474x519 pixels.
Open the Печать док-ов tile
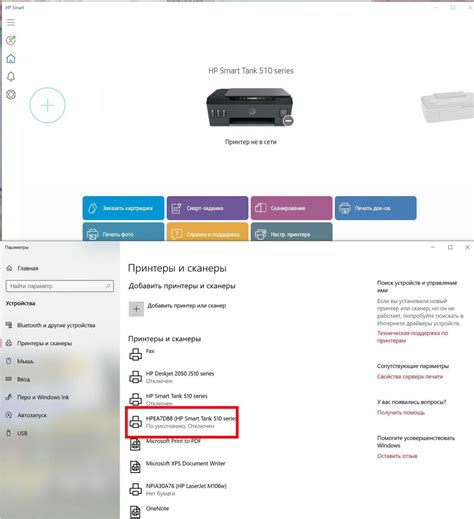[376, 208]
